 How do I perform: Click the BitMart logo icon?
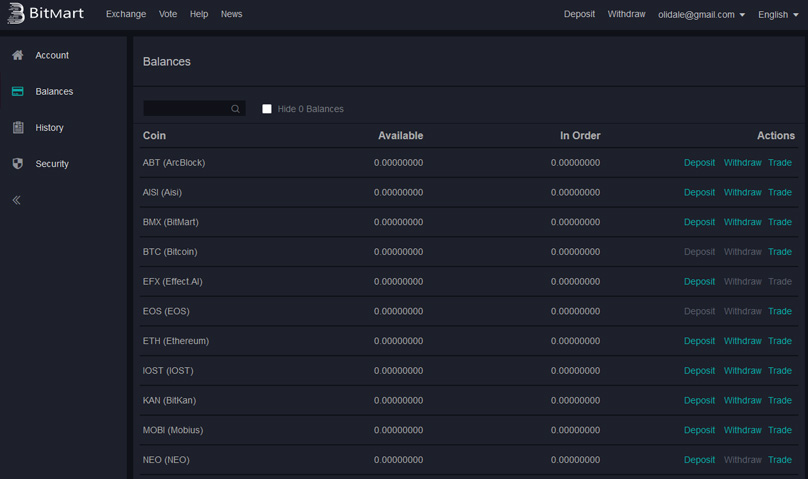(x=15, y=13)
